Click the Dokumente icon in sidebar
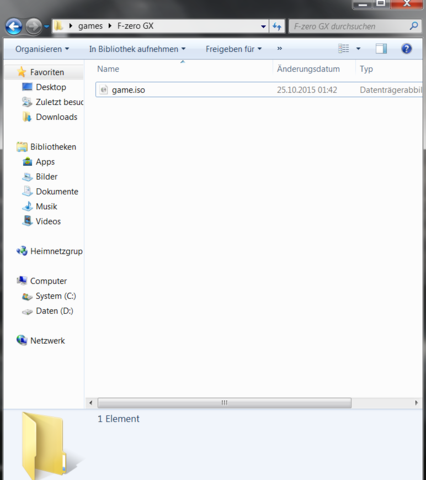This screenshot has height=480, width=426. coord(27,191)
